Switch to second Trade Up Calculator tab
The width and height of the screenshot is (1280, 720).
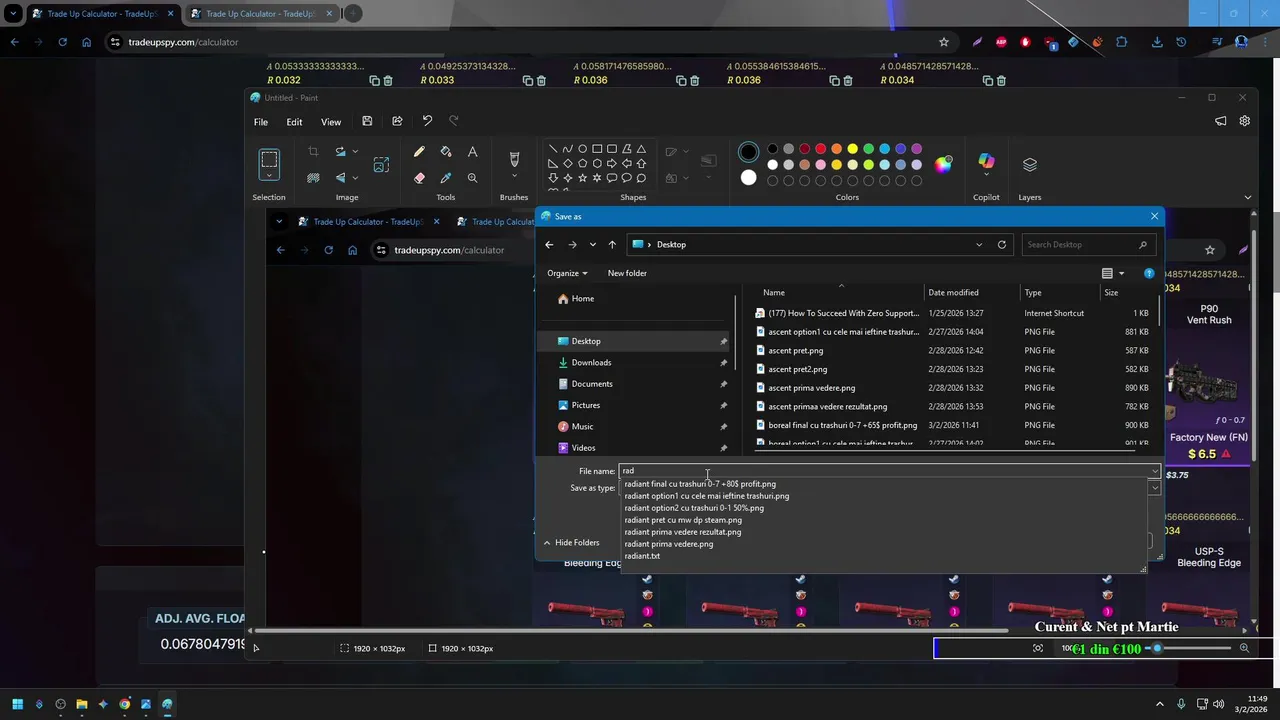click(260, 14)
